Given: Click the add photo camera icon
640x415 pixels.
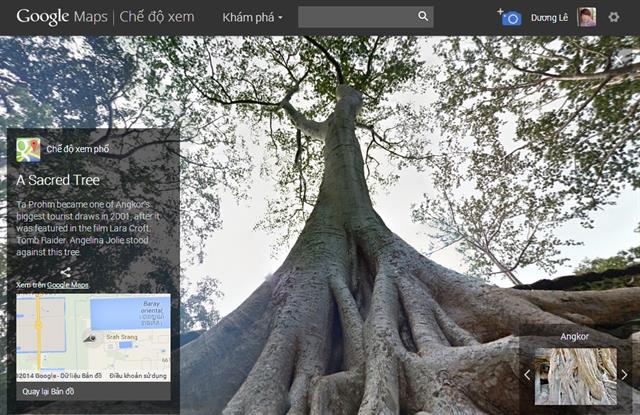Looking at the screenshot, I should (510, 17).
